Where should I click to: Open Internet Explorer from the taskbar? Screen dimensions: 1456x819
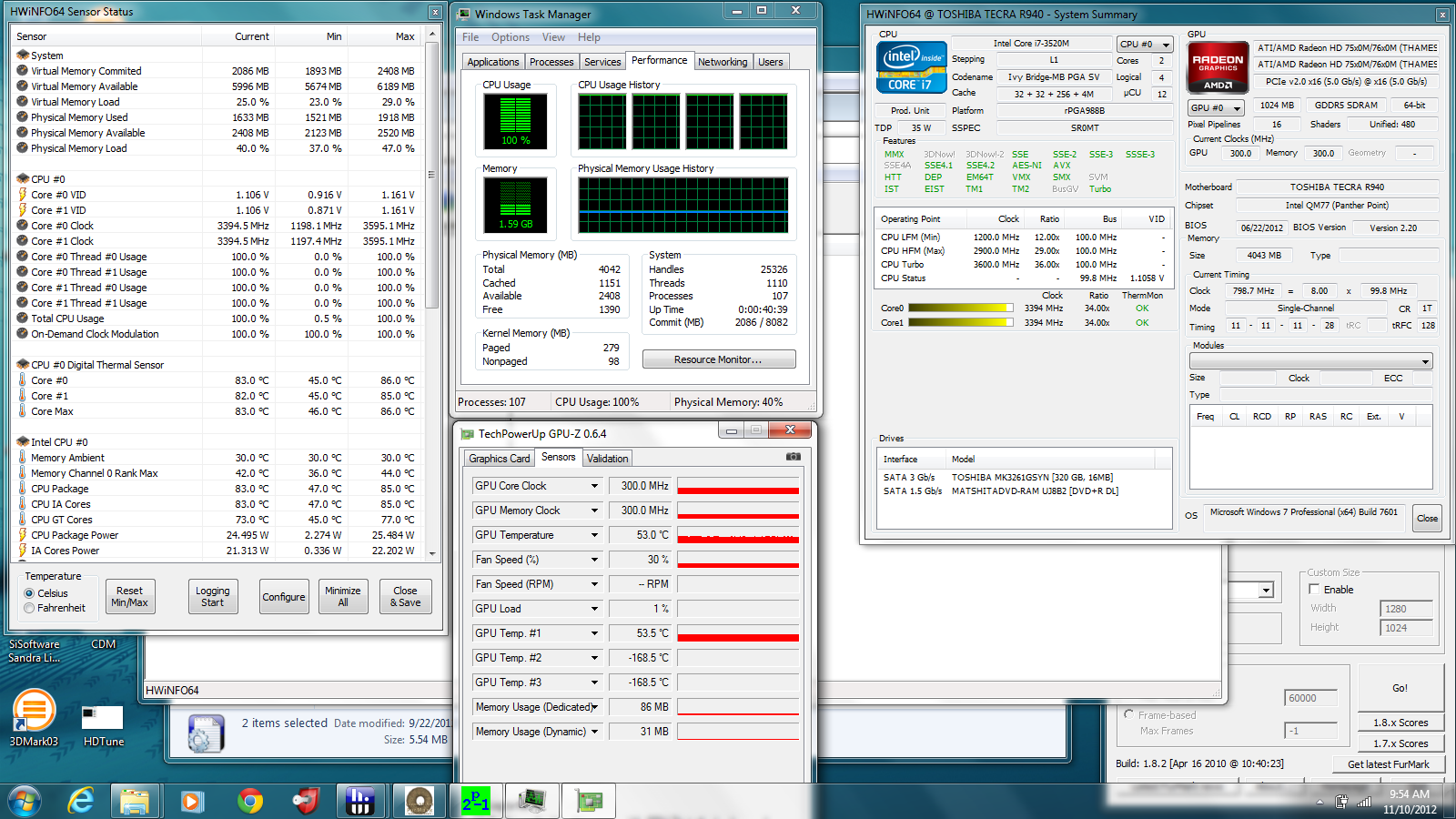pos(81,801)
